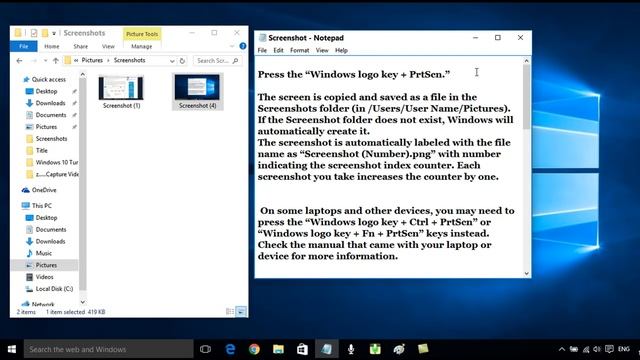Open Screenshots folder in navigation pane
This screenshot has width=640, height=360.
click(51, 139)
